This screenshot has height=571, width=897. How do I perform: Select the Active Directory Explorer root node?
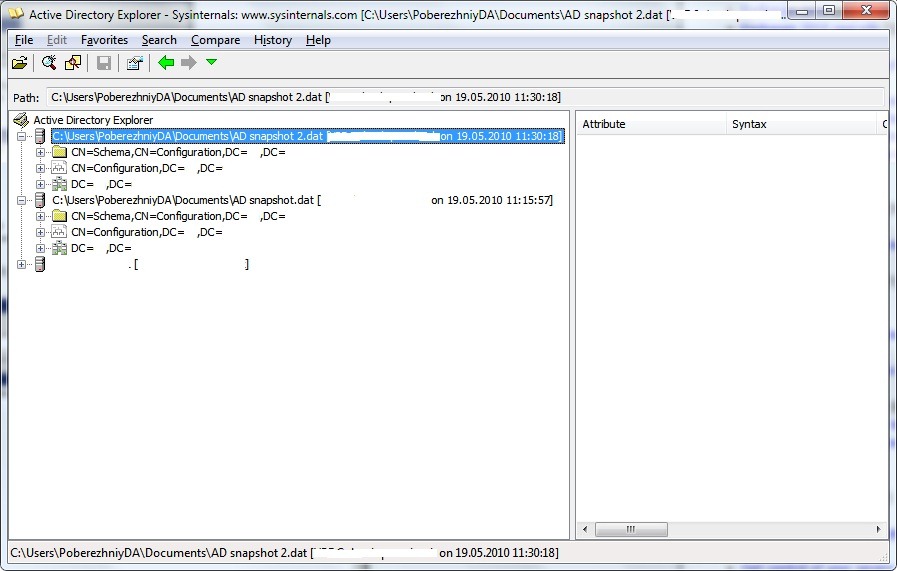tap(93, 120)
